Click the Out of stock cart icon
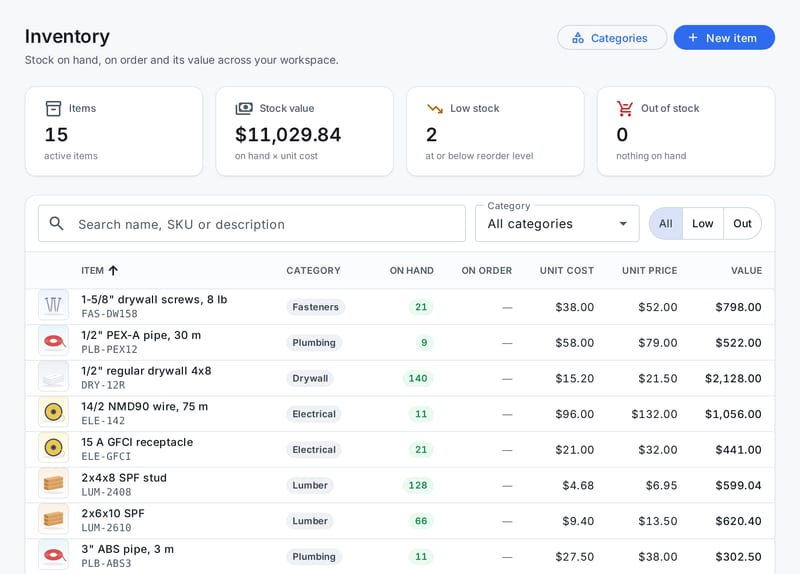The image size is (800, 574). pos(625,108)
